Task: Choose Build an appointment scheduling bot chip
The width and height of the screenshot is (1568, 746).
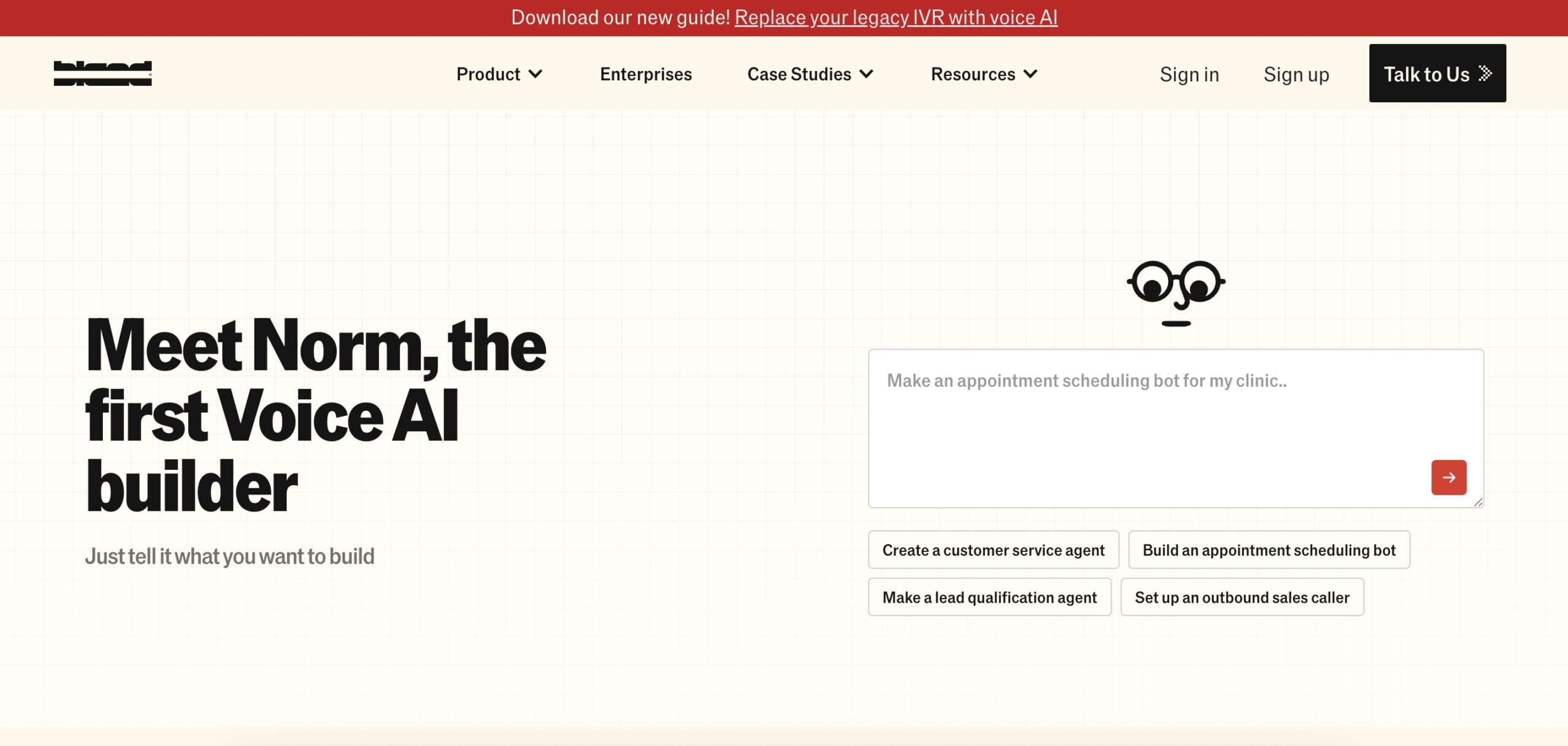Action: (x=1268, y=550)
